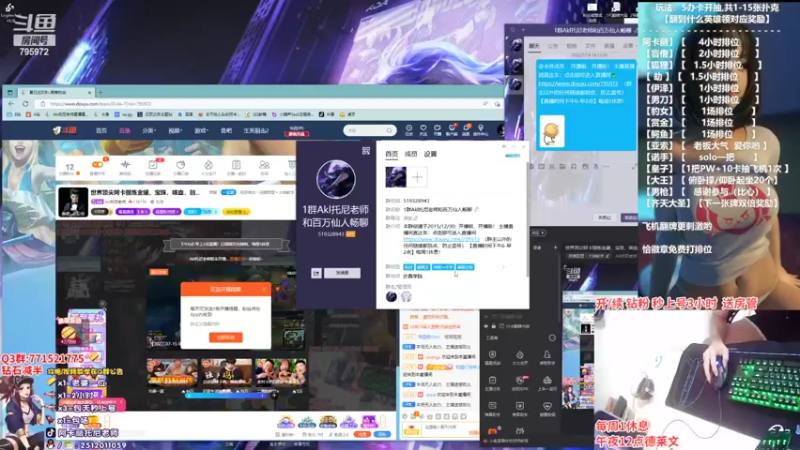800x450 pixels.
Task: Close the orange notification popup
Action: pyautogui.click(x=264, y=289)
